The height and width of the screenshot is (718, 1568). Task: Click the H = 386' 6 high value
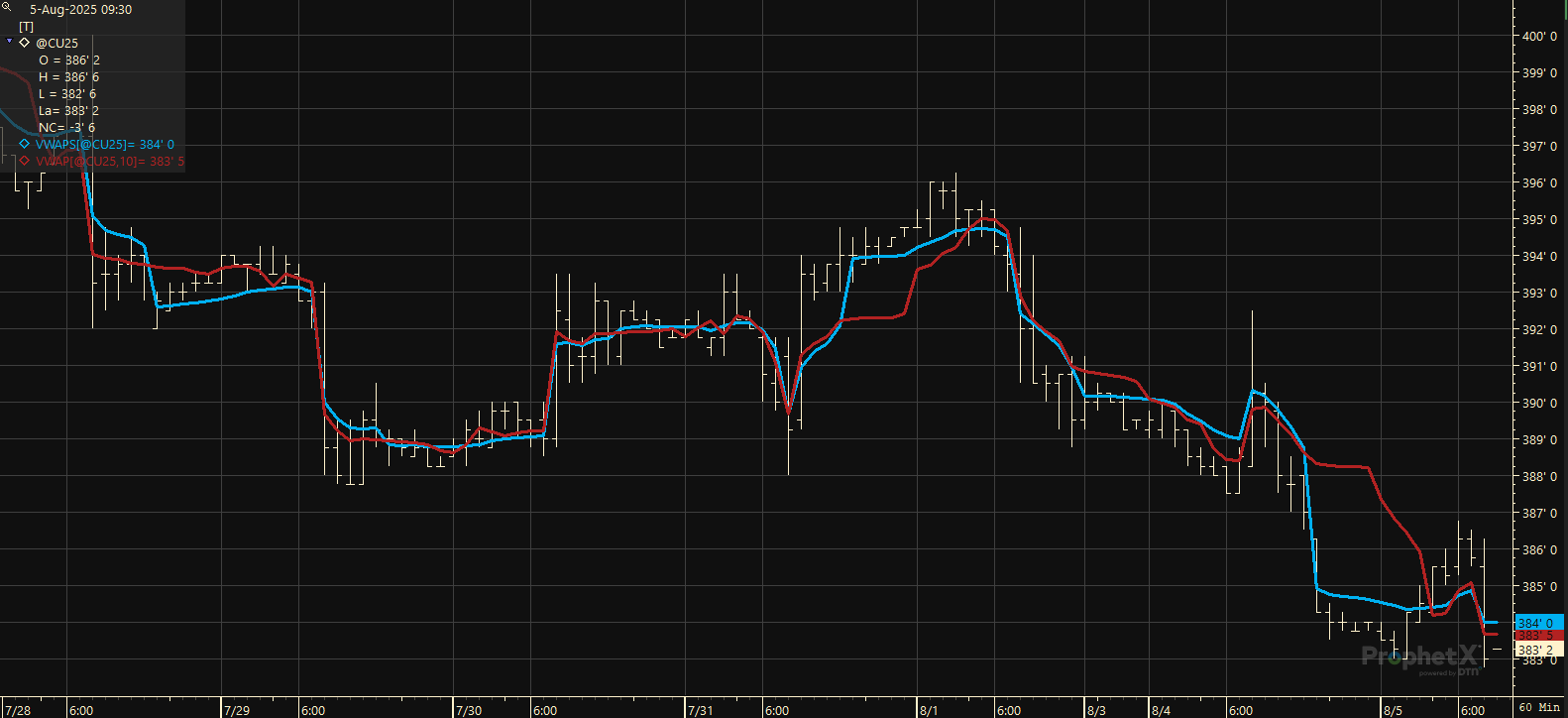pos(69,77)
